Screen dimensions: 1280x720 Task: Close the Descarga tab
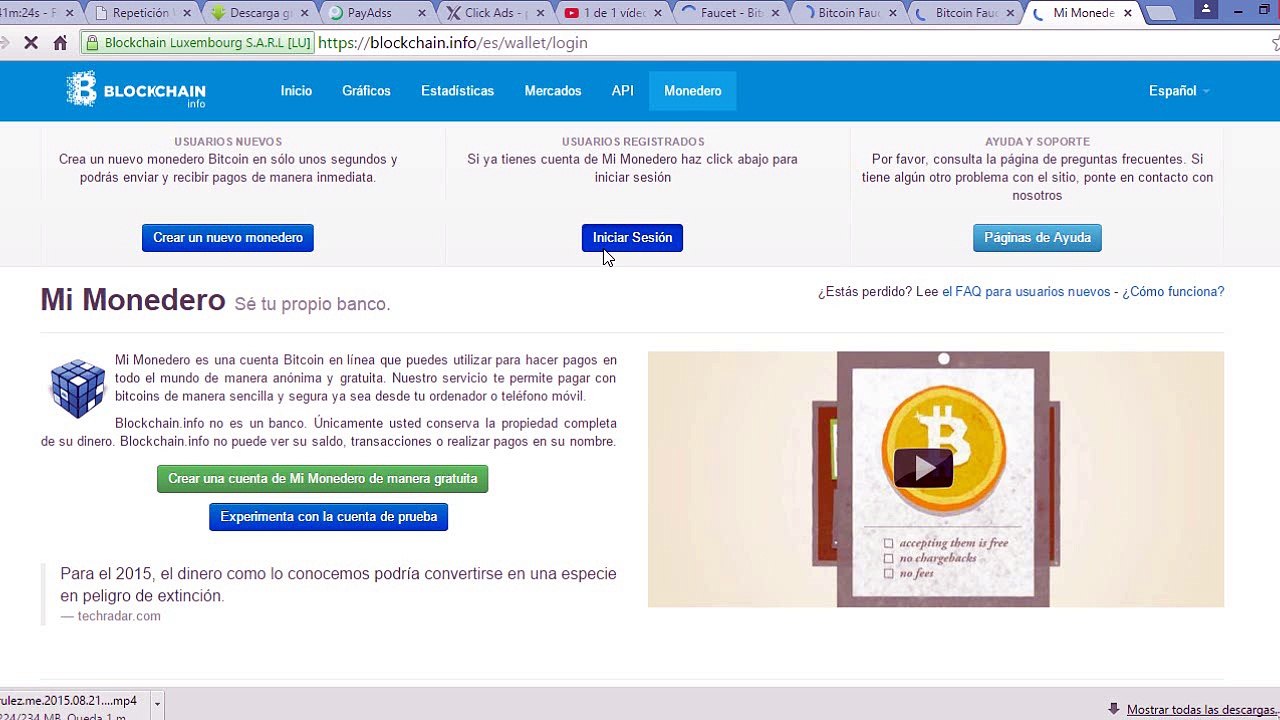coord(304,13)
